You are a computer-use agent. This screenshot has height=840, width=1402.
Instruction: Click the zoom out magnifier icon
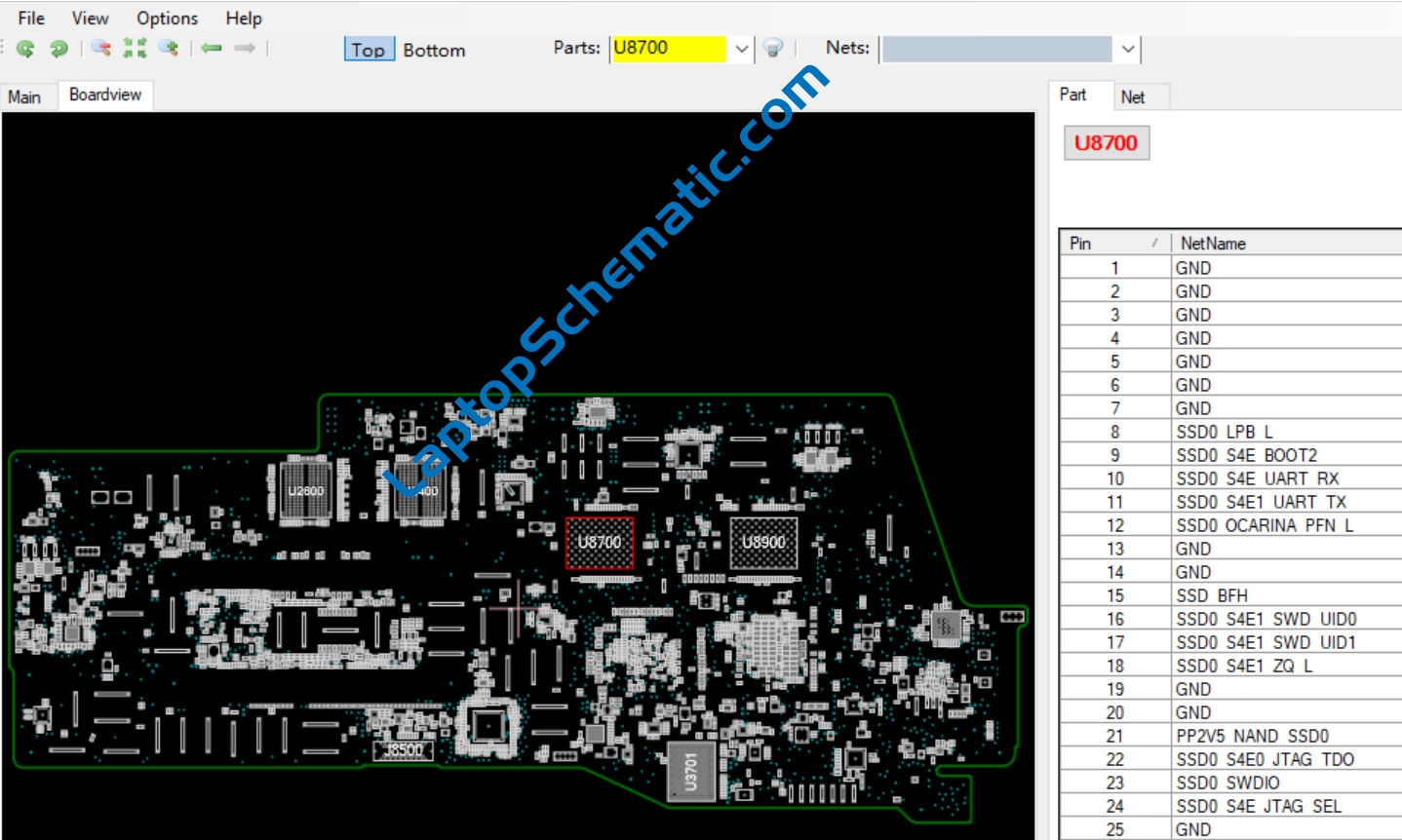[x=100, y=48]
